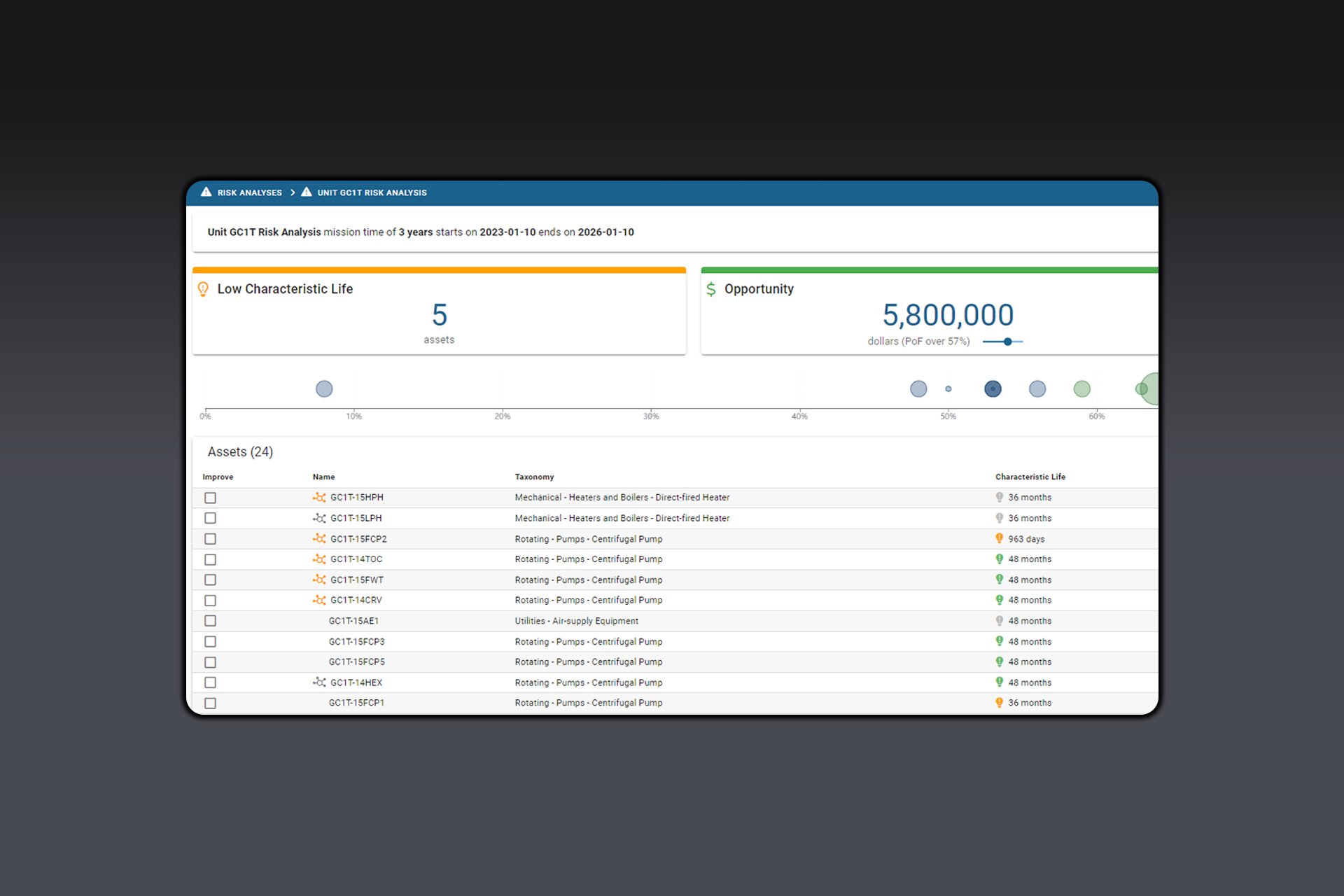Image resolution: width=1344 pixels, height=896 pixels.
Task: Click the lightbulb icon in Low Characteristic Life card
Action: (x=203, y=288)
